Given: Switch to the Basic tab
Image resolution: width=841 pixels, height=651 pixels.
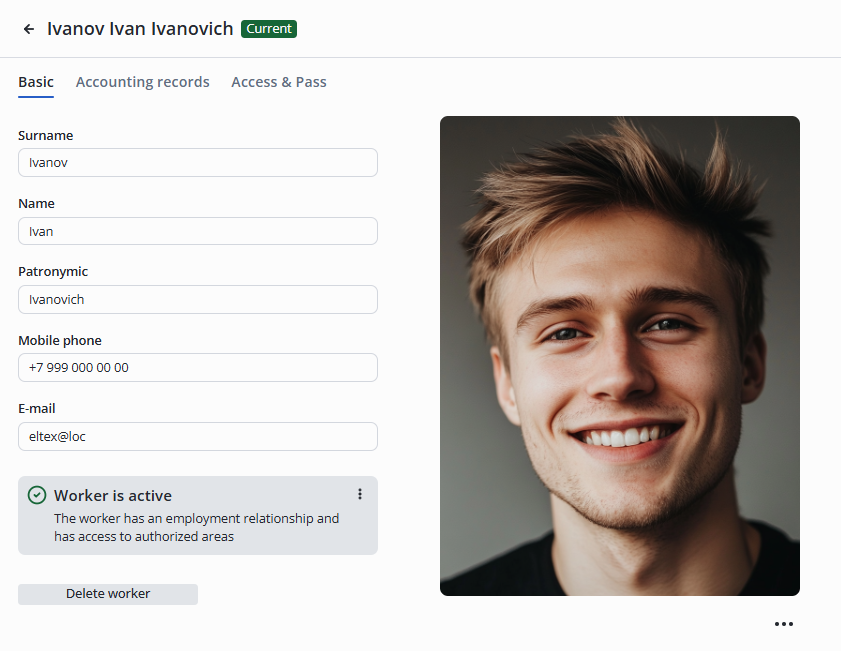Looking at the screenshot, I should pyautogui.click(x=36, y=82).
